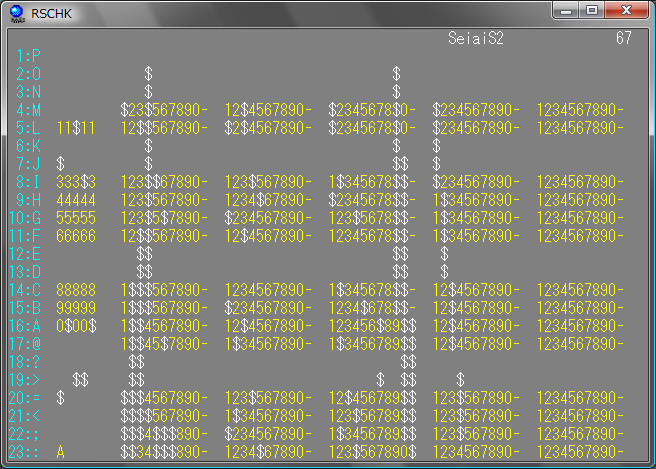Image resolution: width=656 pixels, height=469 pixels.
Task: Click the single $ after label 20:=
Action: pyautogui.click(x=60, y=397)
